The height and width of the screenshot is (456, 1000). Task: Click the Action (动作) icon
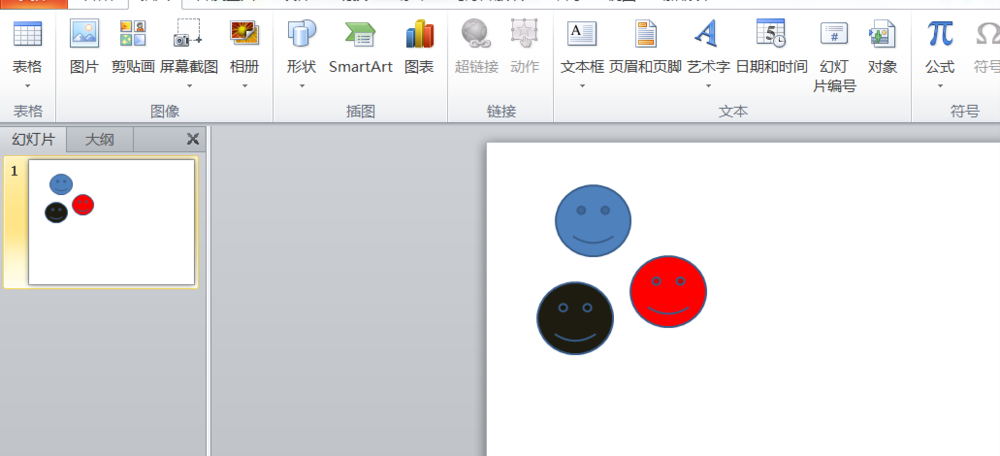(x=524, y=33)
